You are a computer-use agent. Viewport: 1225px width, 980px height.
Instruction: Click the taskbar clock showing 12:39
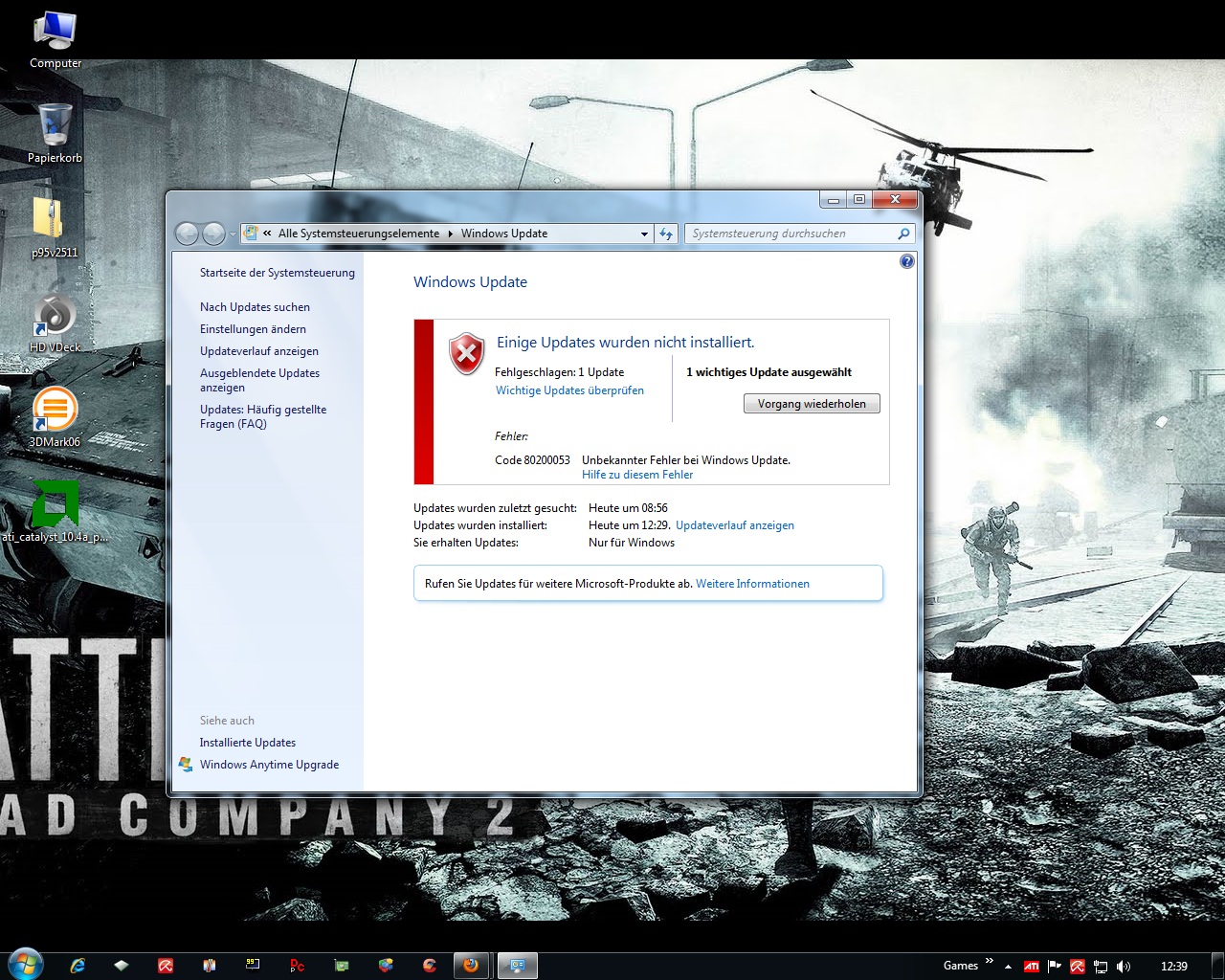[1173, 967]
